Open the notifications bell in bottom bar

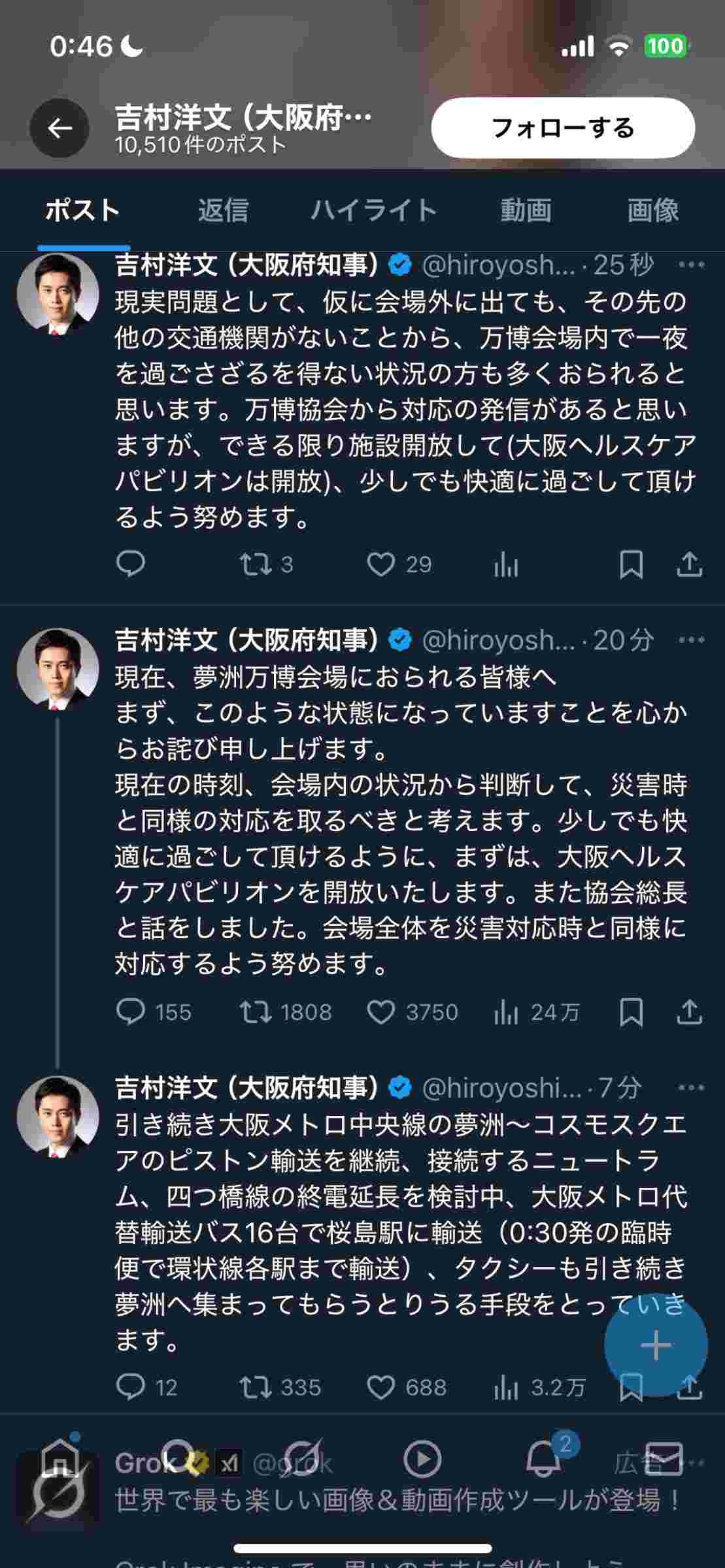click(x=543, y=1458)
